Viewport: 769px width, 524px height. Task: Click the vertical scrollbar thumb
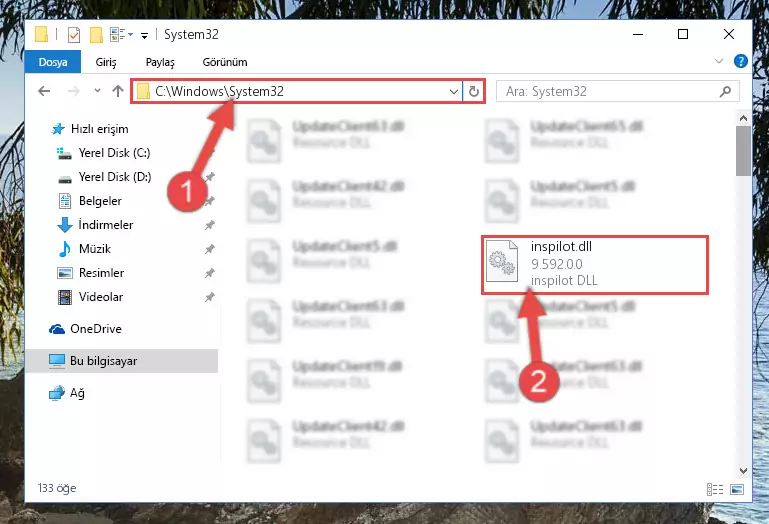click(x=743, y=151)
